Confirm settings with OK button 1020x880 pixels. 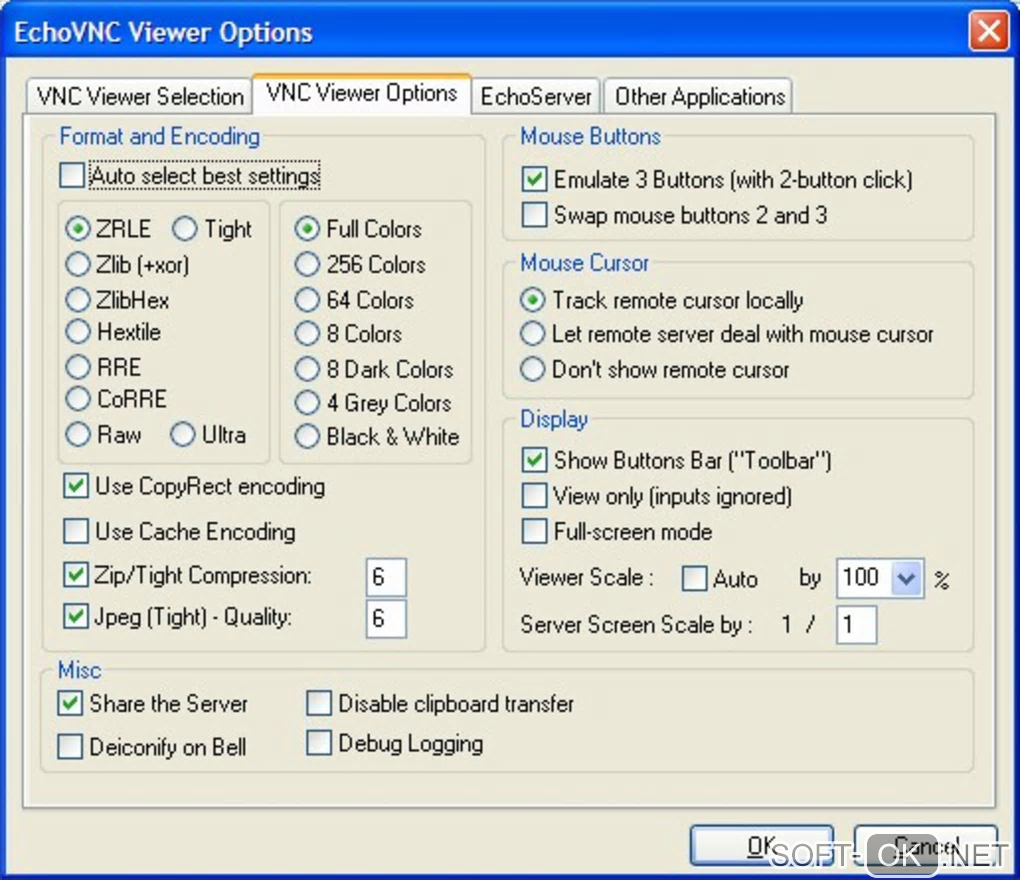point(762,846)
